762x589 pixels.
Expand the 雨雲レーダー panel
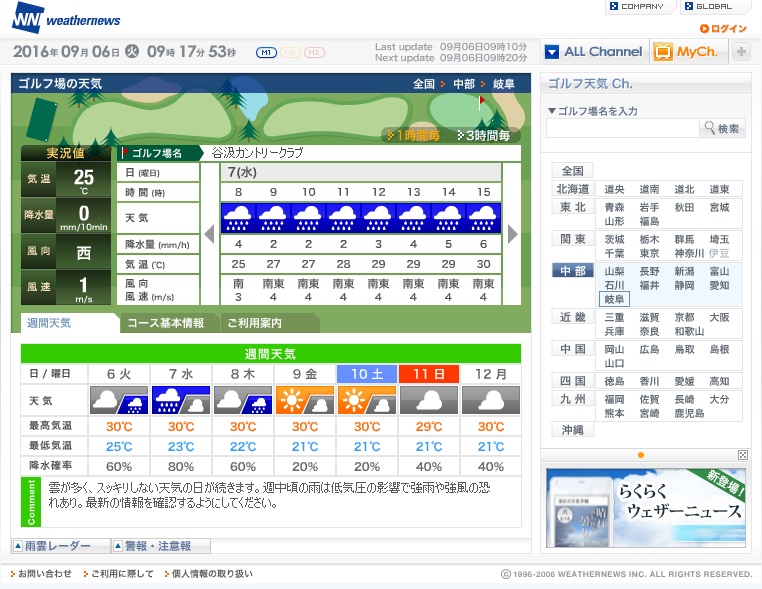(x=60, y=546)
